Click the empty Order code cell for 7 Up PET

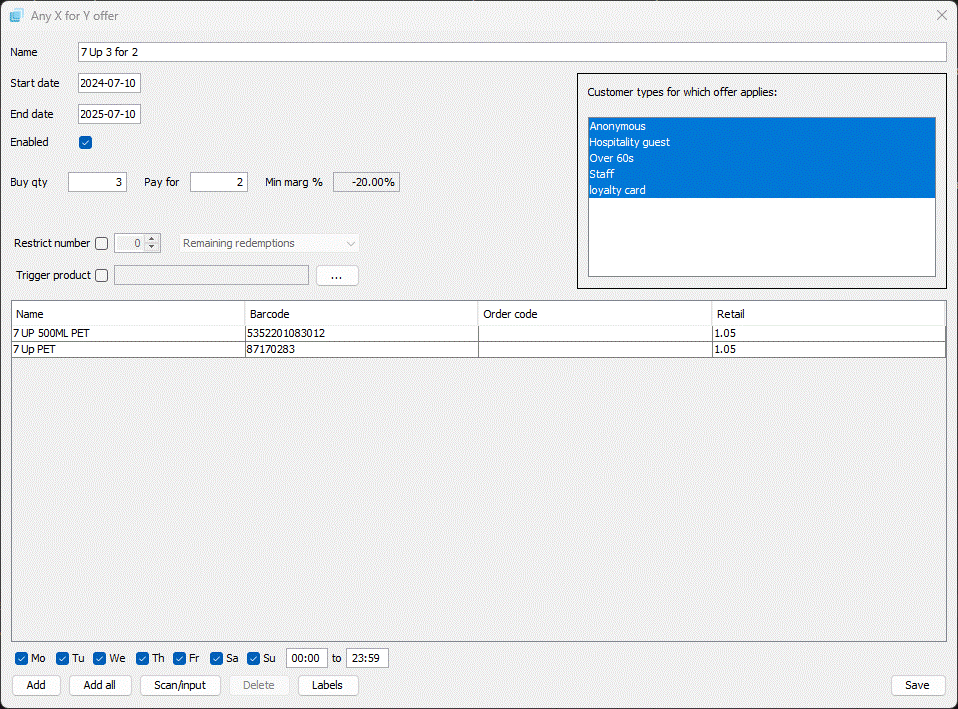point(595,349)
